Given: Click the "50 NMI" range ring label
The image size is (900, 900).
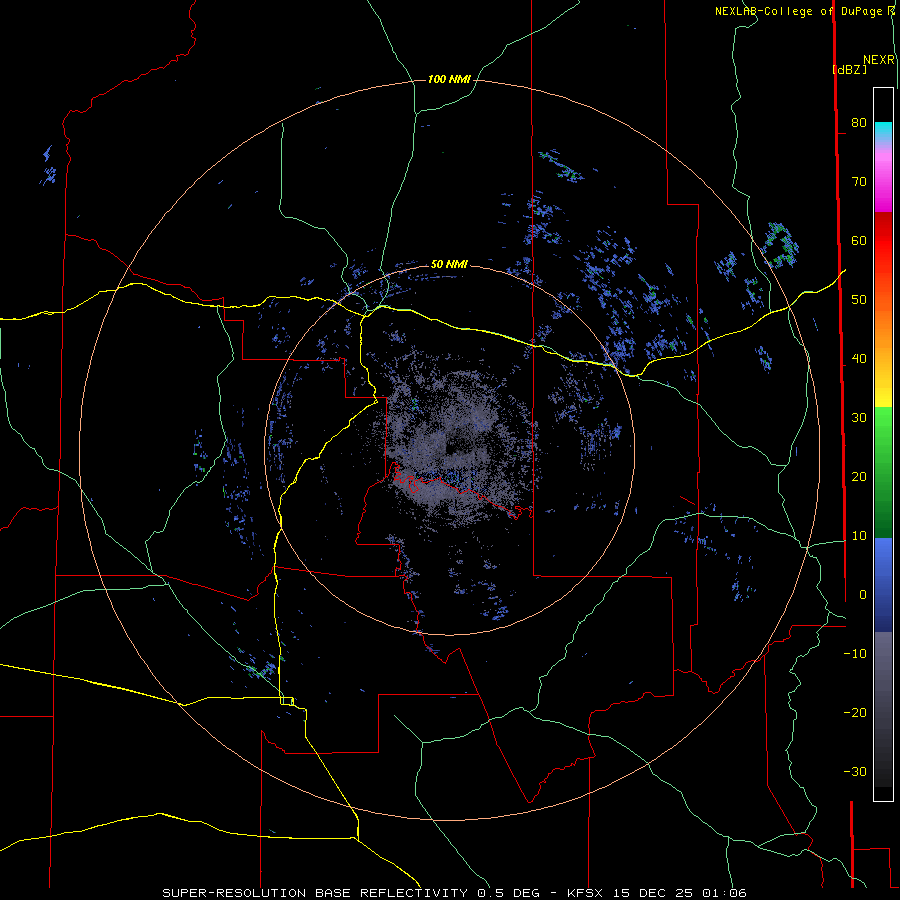Looking at the screenshot, I should (x=449, y=264).
